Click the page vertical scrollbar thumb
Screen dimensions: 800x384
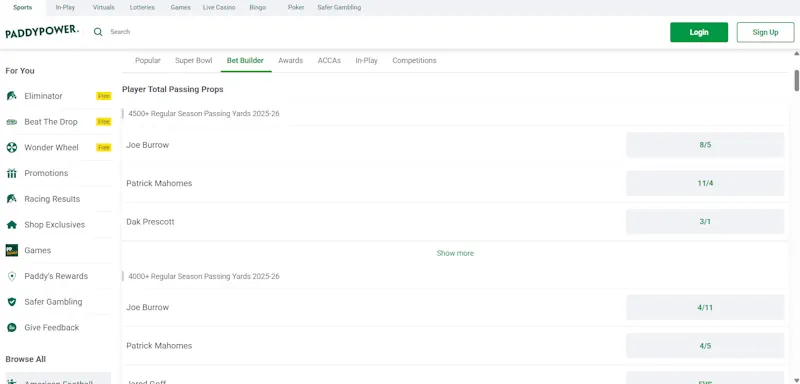pyautogui.click(x=796, y=81)
